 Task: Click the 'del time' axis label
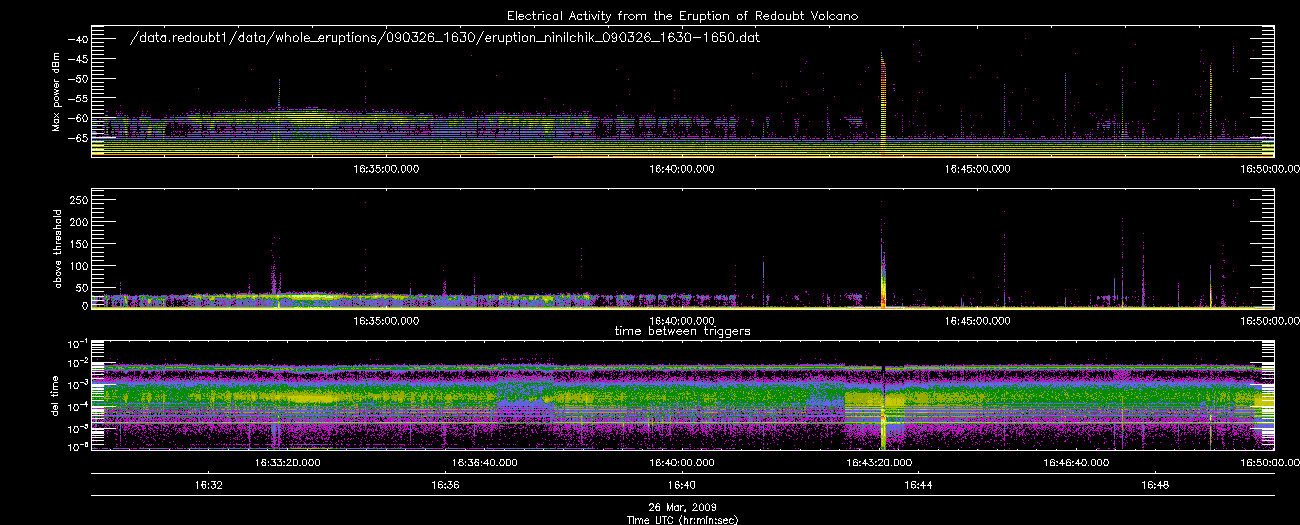57,397
